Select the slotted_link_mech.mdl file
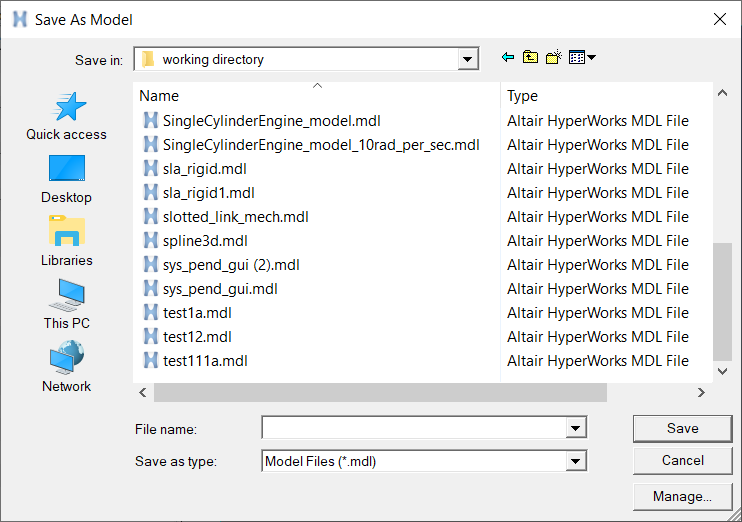The width and height of the screenshot is (742, 522). (x=235, y=217)
